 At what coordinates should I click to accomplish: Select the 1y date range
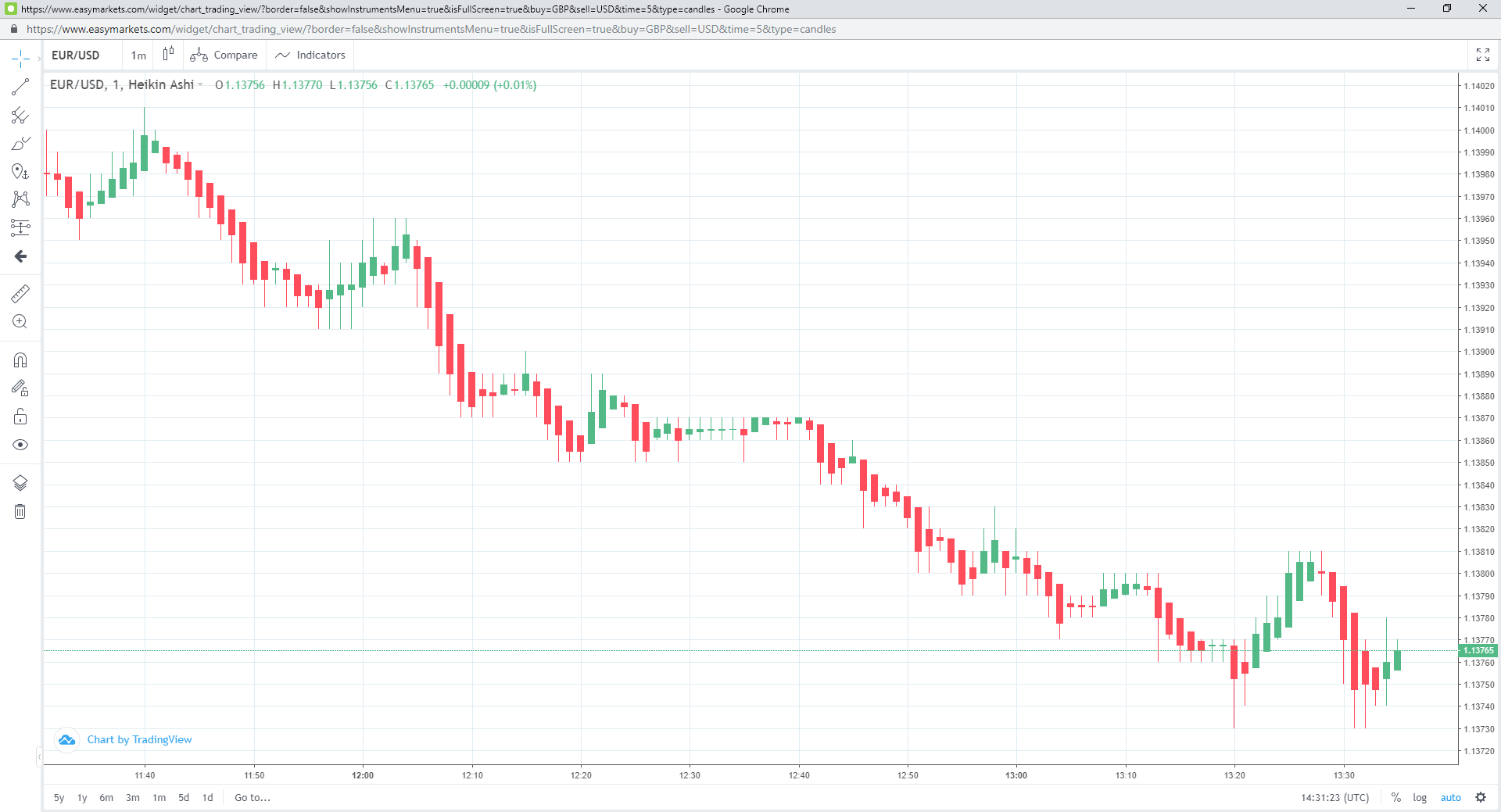point(82,798)
